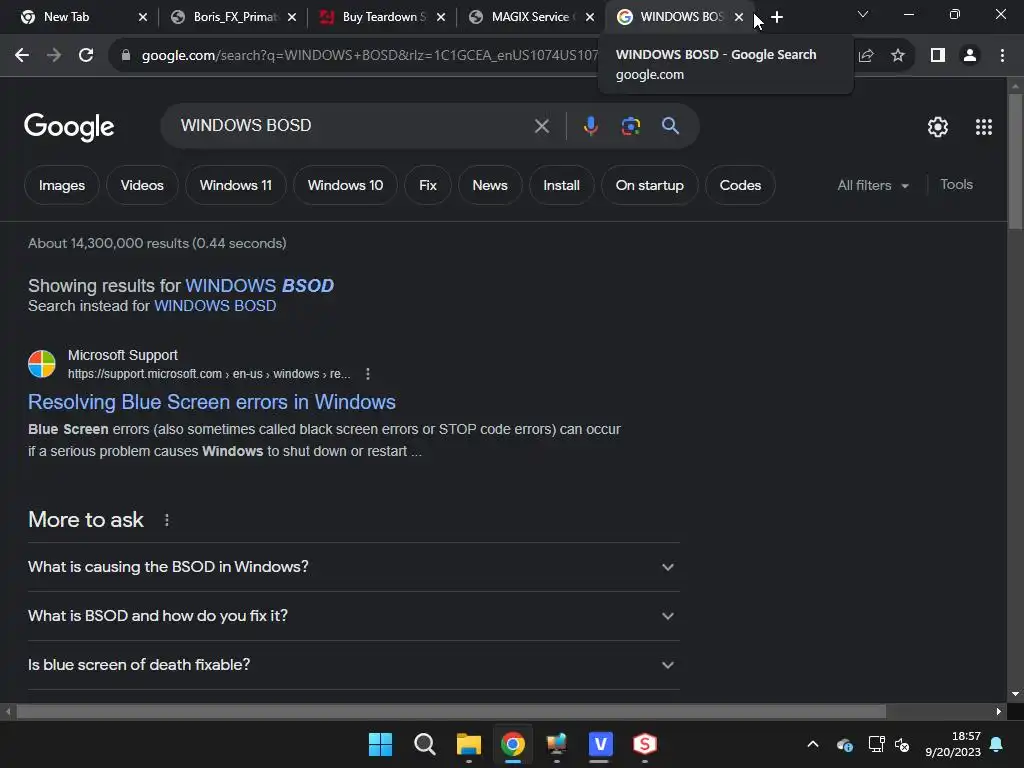Start a voice search with the microphone
This screenshot has width=1024, height=768.
pos(590,126)
